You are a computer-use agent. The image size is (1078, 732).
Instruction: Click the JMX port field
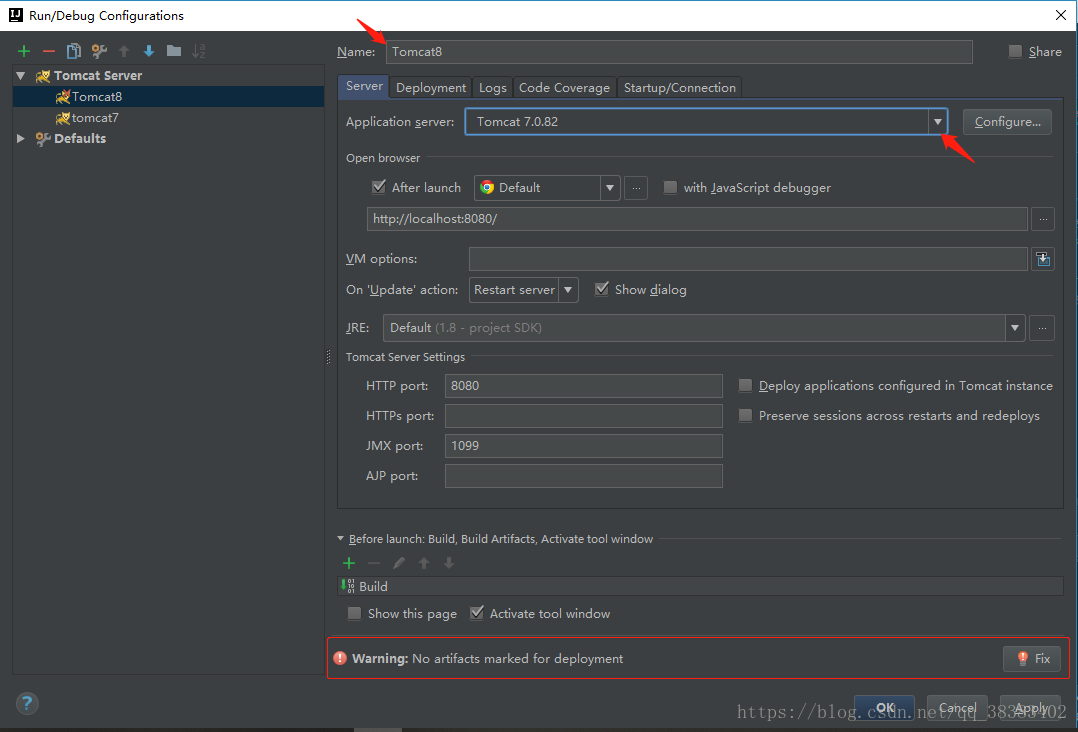584,446
